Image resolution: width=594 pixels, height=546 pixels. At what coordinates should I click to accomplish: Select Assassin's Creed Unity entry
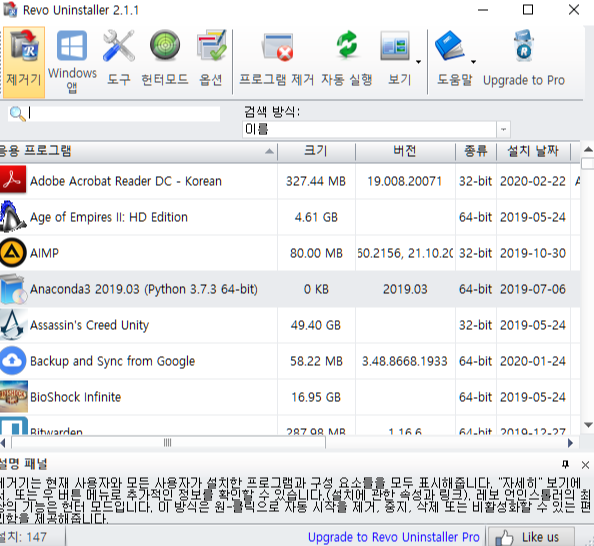89,325
